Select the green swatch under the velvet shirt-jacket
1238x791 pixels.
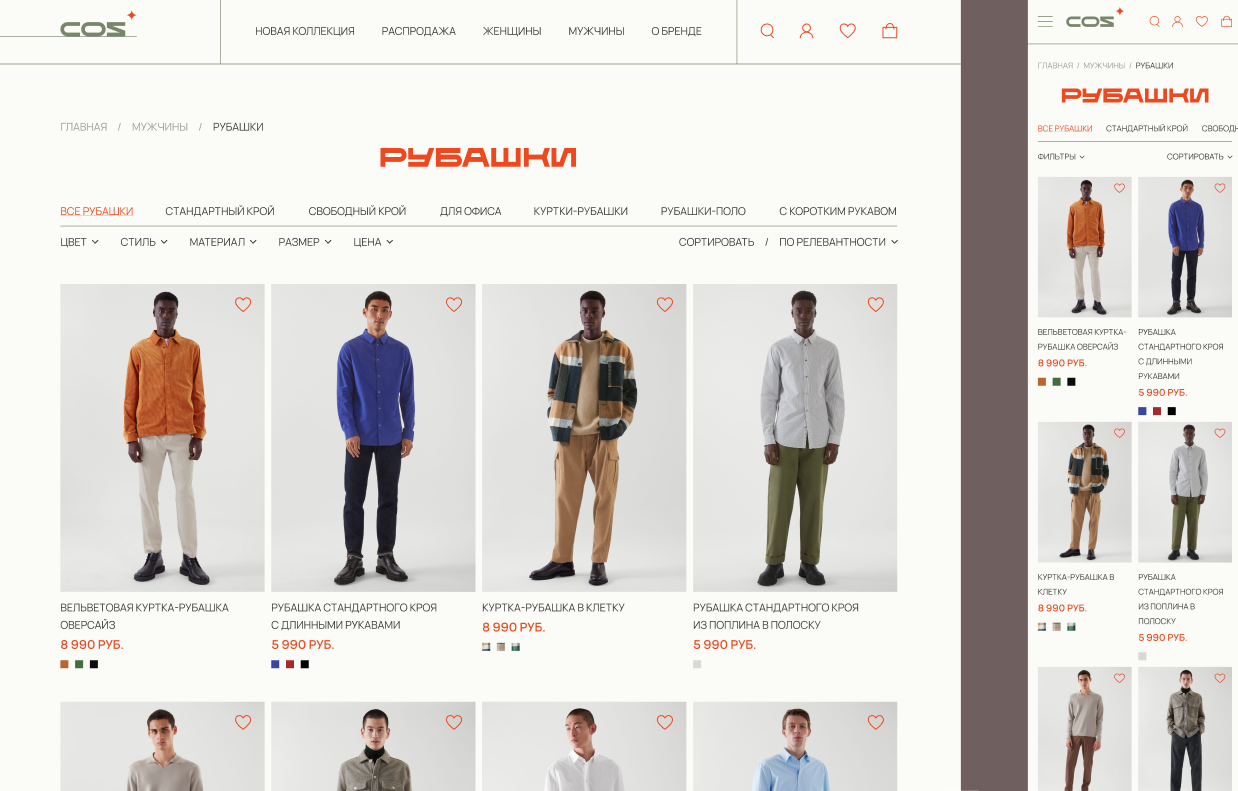[x=79, y=664]
